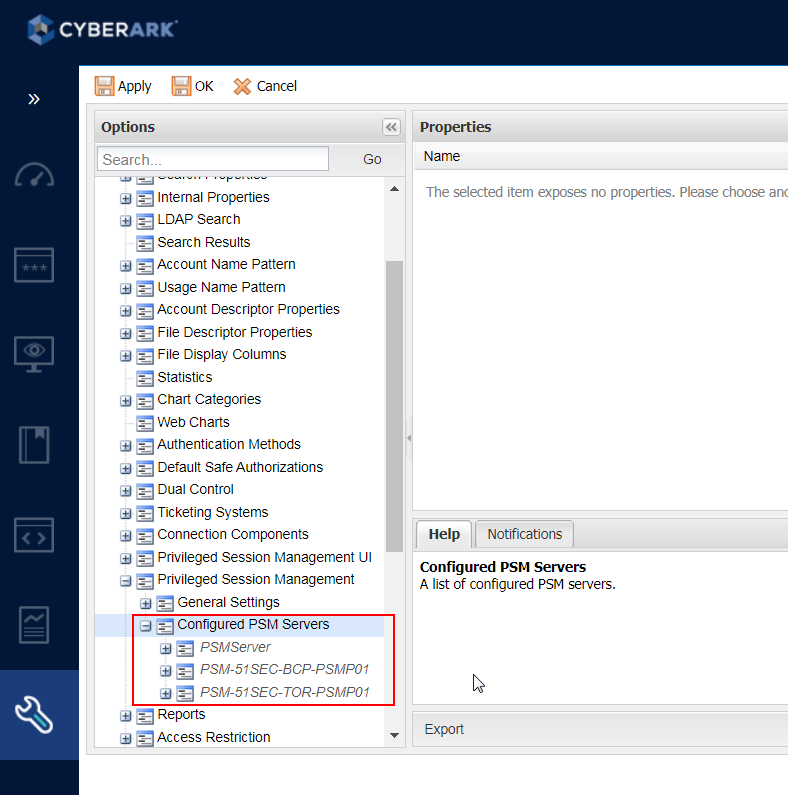Open the Accounts password icon in sidebar
This screenshot has width=788, height=795.
34,265
